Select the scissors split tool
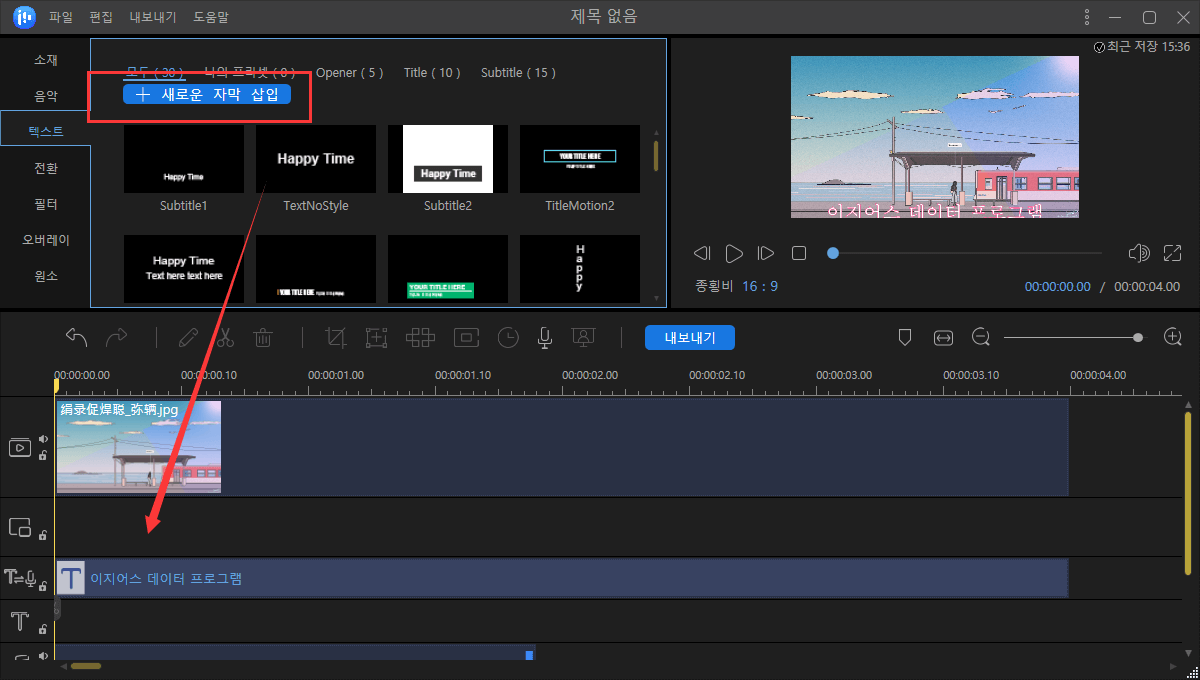The image size is (1200, 680). coord(225,337)
